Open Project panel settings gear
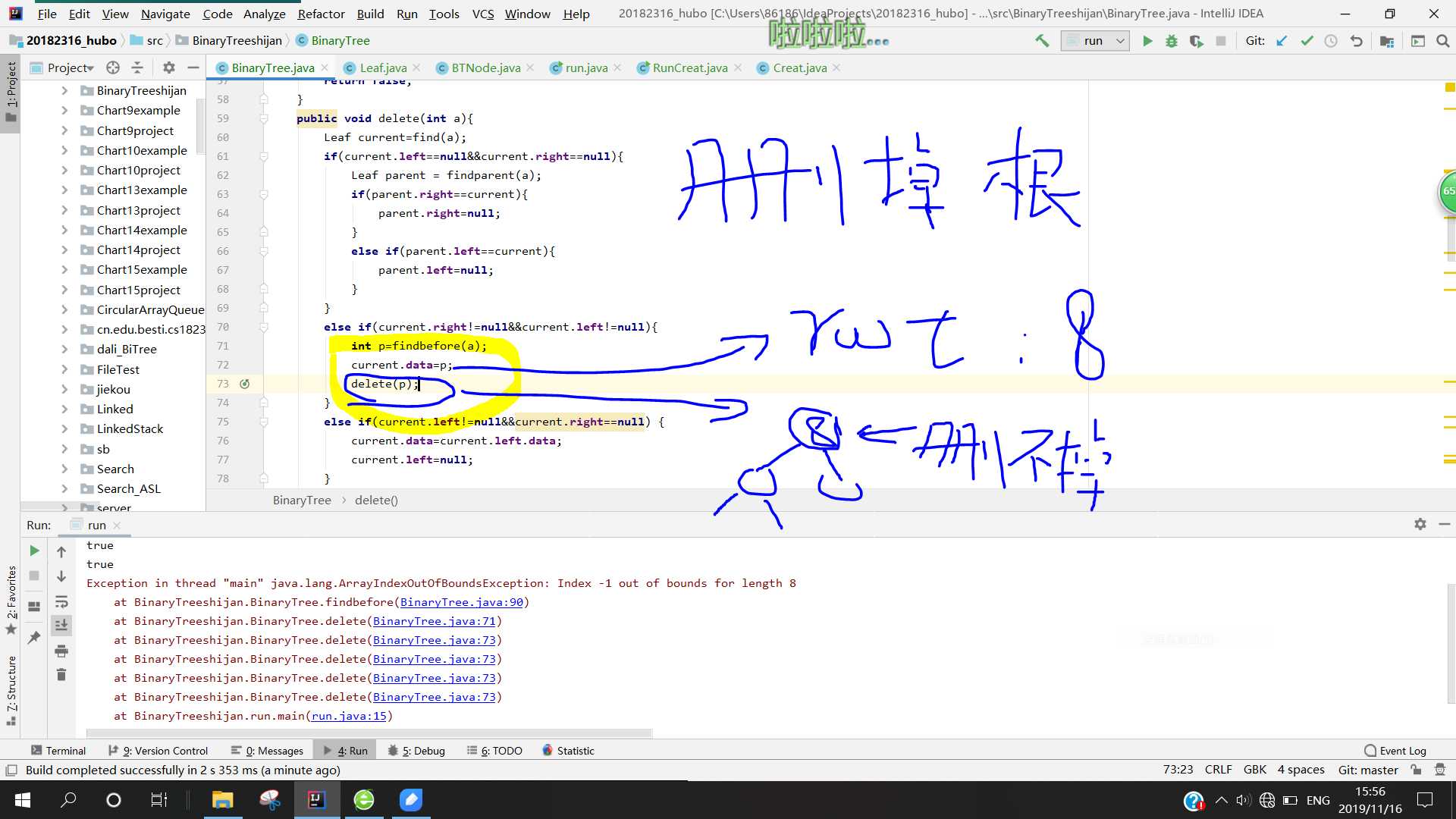Viewport: 1456px width, 819px height. click(169, 67)
